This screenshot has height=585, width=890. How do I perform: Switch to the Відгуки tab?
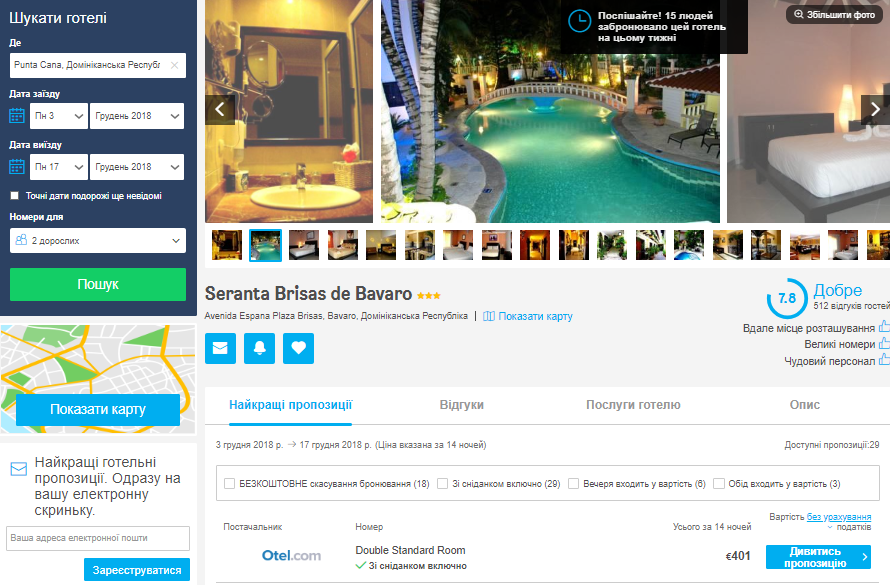click(x=461, y=405)
